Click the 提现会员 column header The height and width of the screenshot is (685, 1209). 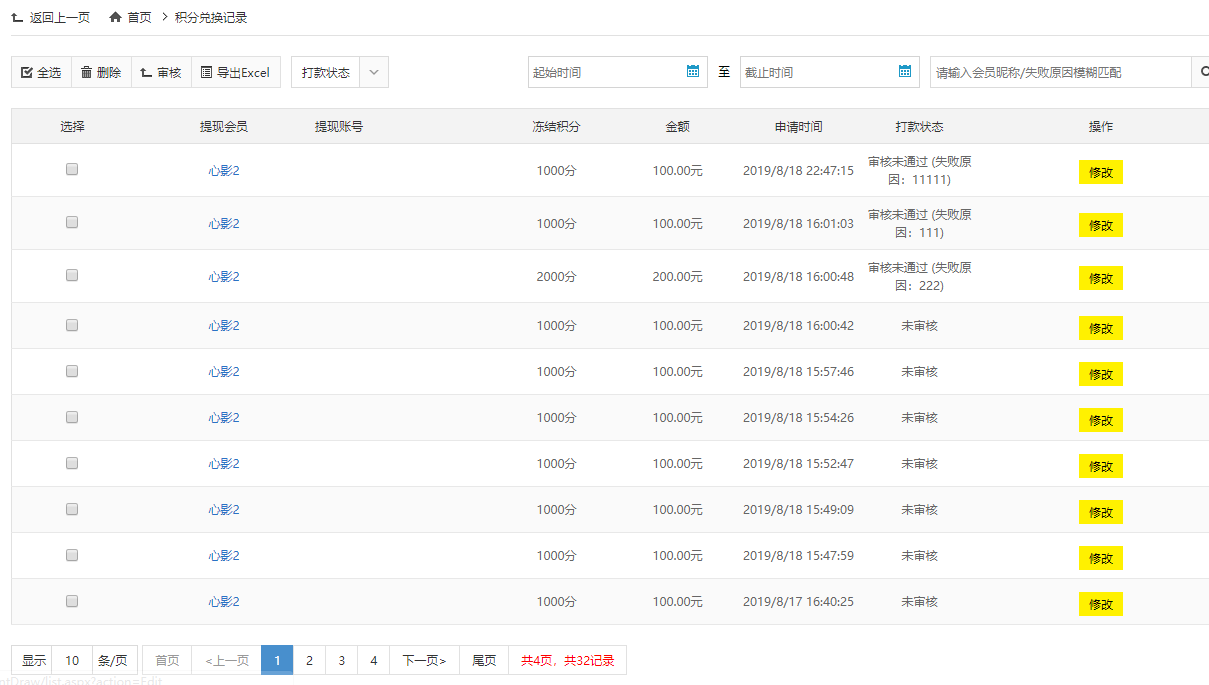pos(224,127)
